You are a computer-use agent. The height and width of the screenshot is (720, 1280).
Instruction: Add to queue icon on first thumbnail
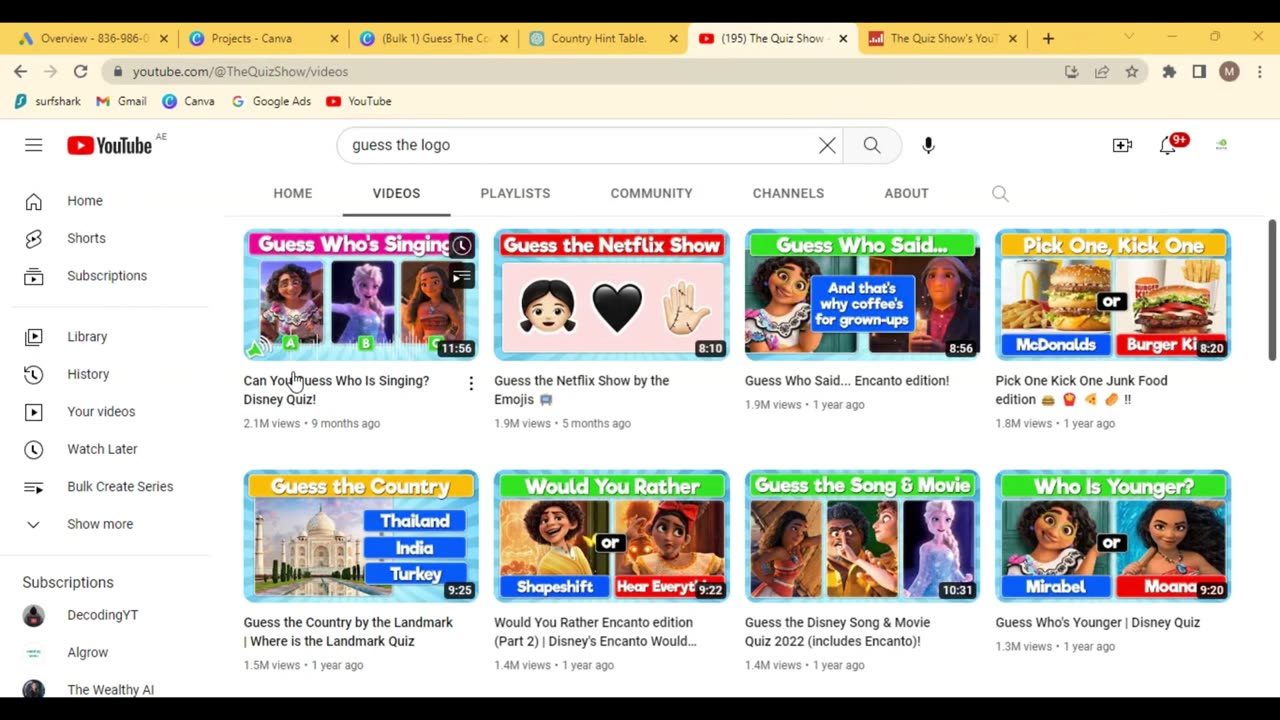tap(461, 276)
